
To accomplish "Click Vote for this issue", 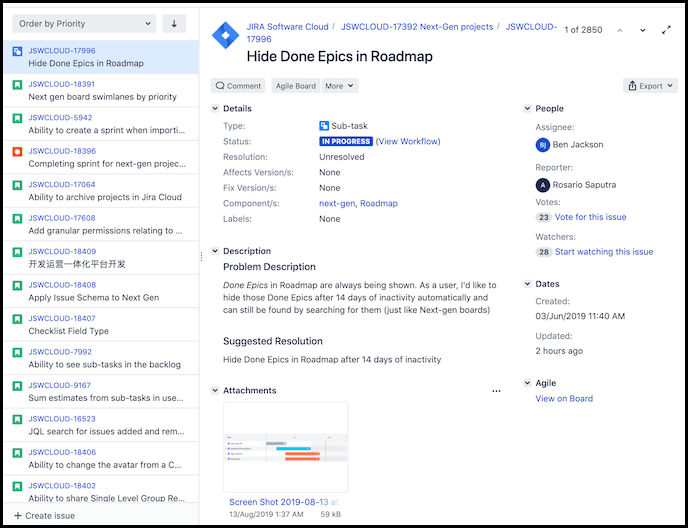I will click(x=591, y=217).
